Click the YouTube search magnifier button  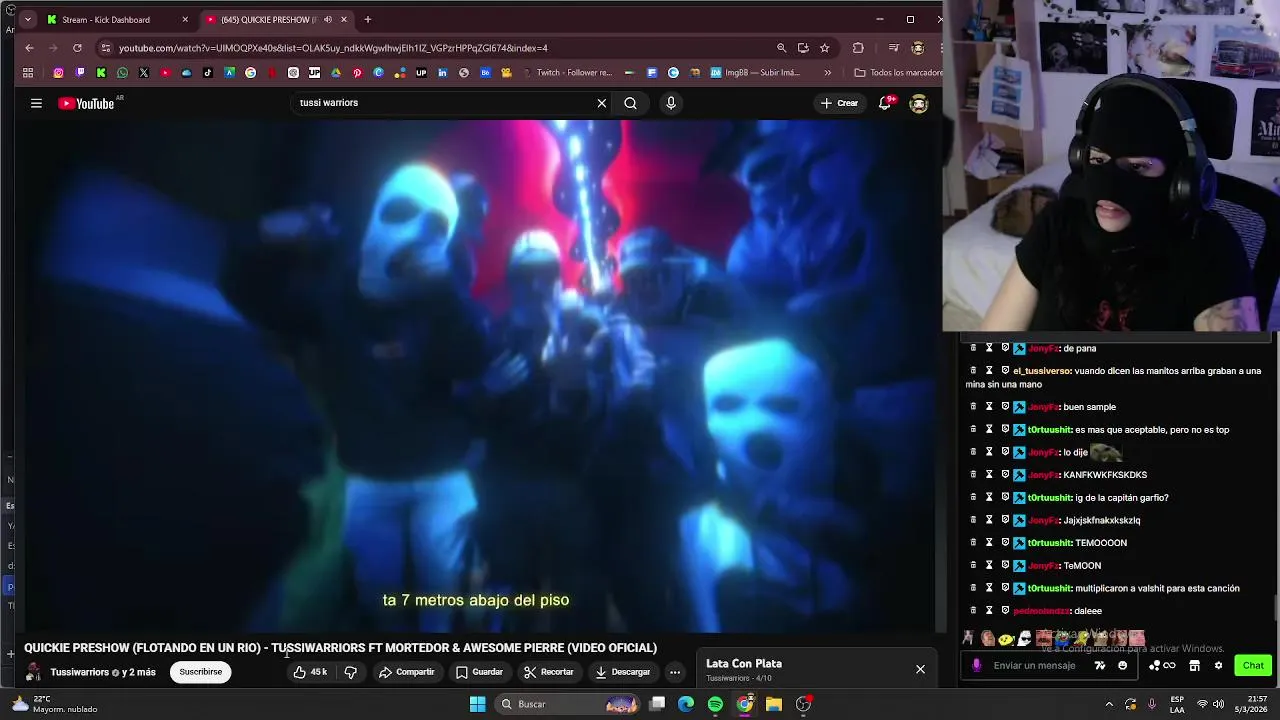click(x=631, y=103)
